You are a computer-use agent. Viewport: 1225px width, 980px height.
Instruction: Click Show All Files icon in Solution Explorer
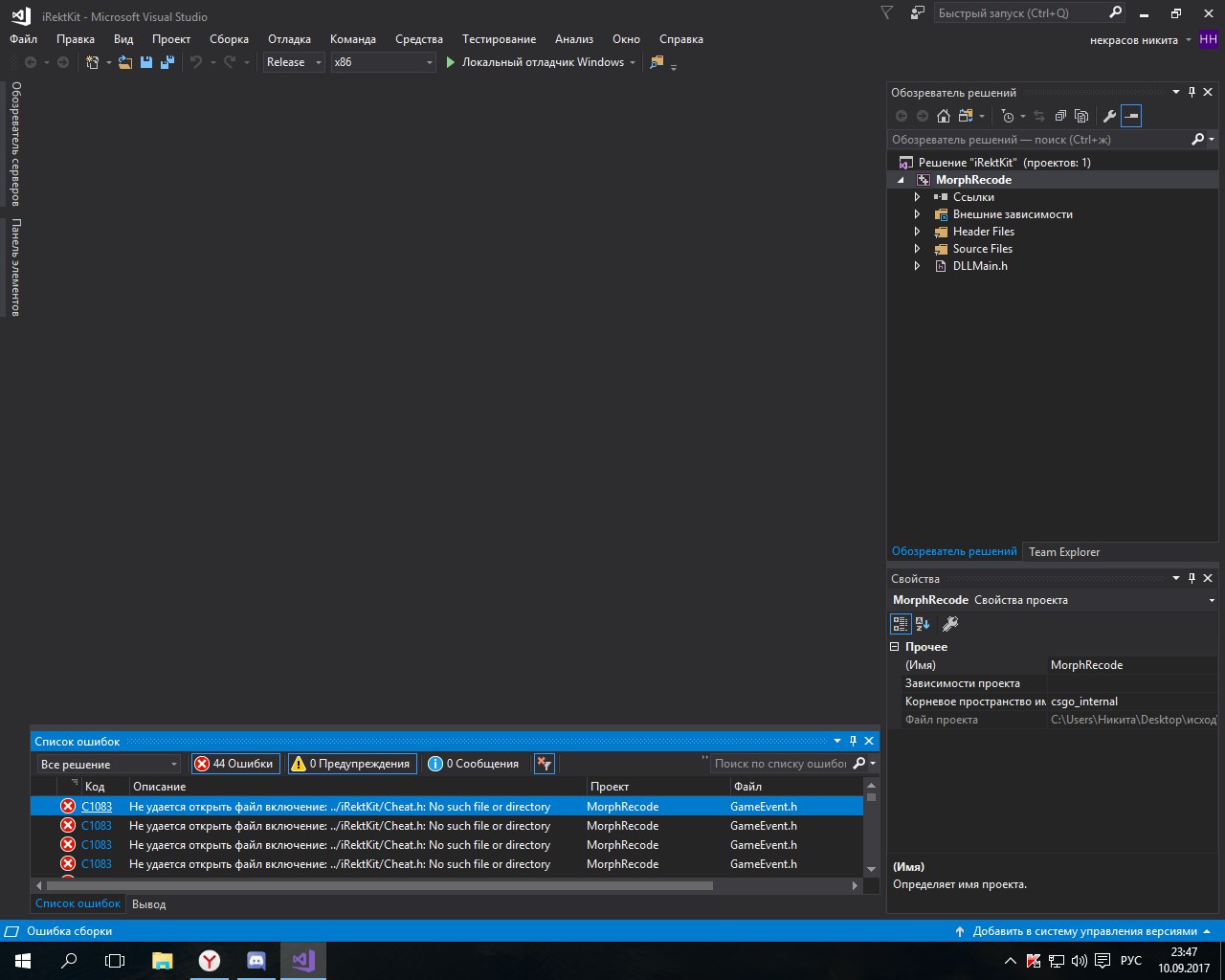pyautogui.click(x=1081, y=116)
